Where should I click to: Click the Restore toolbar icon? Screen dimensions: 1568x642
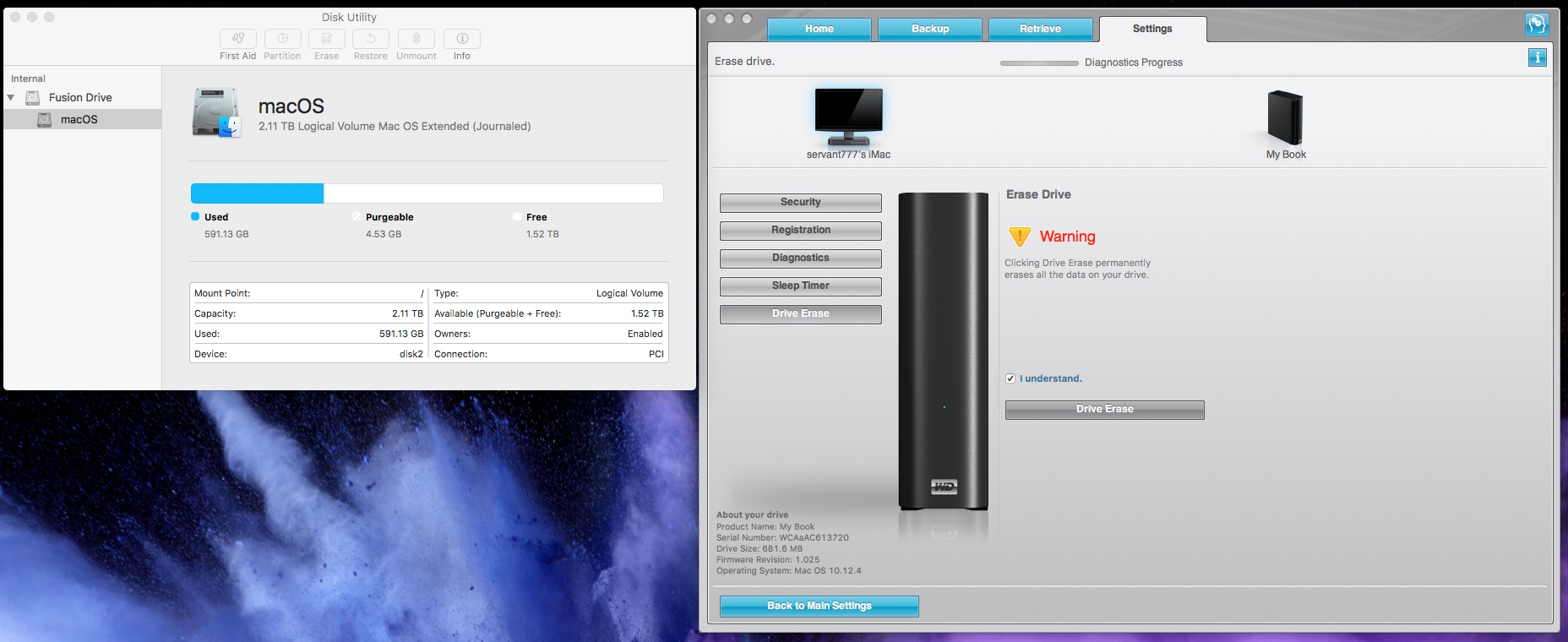(371, 39)
